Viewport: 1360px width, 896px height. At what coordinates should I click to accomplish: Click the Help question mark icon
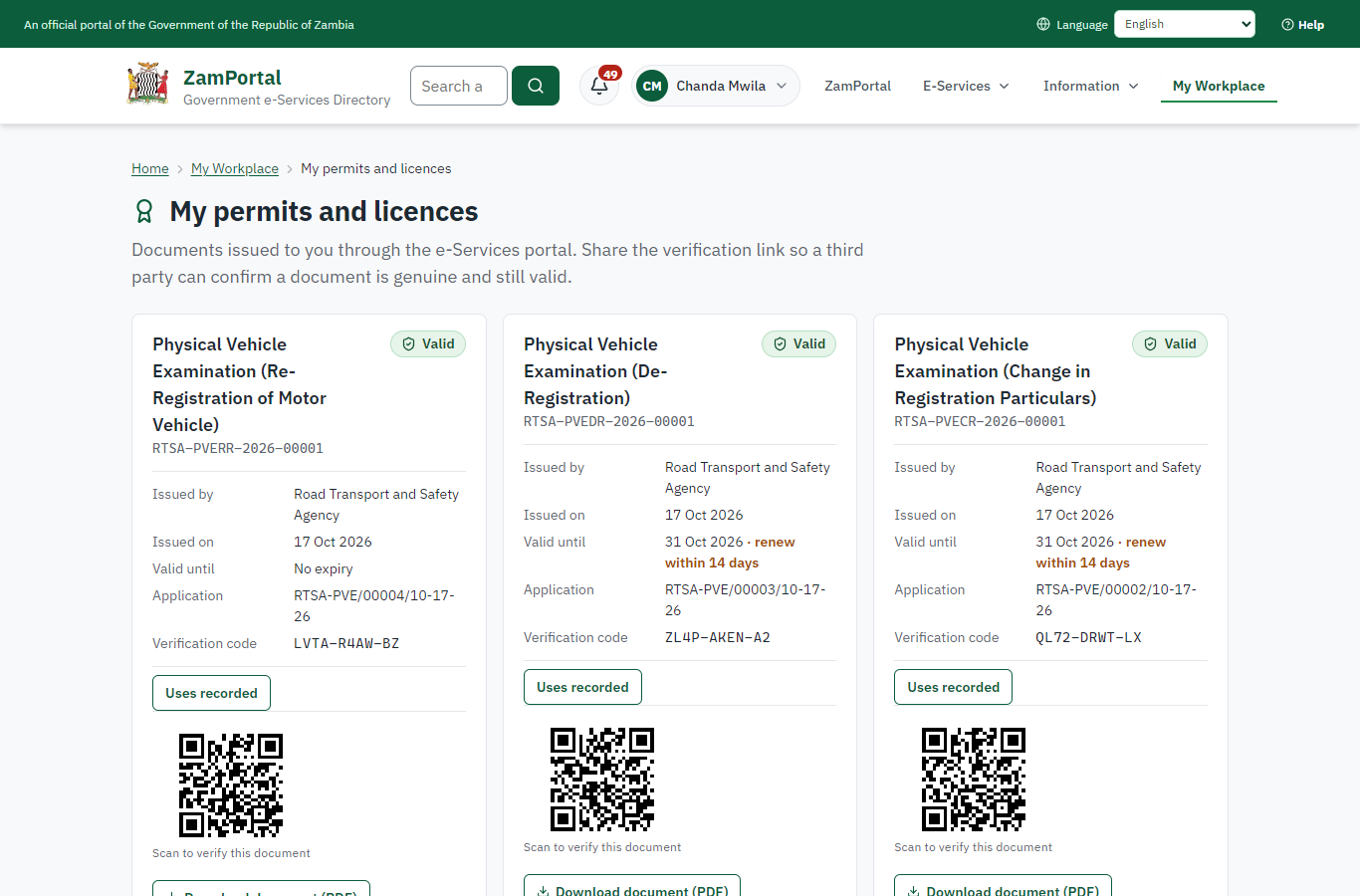[x=1287, y=24]
